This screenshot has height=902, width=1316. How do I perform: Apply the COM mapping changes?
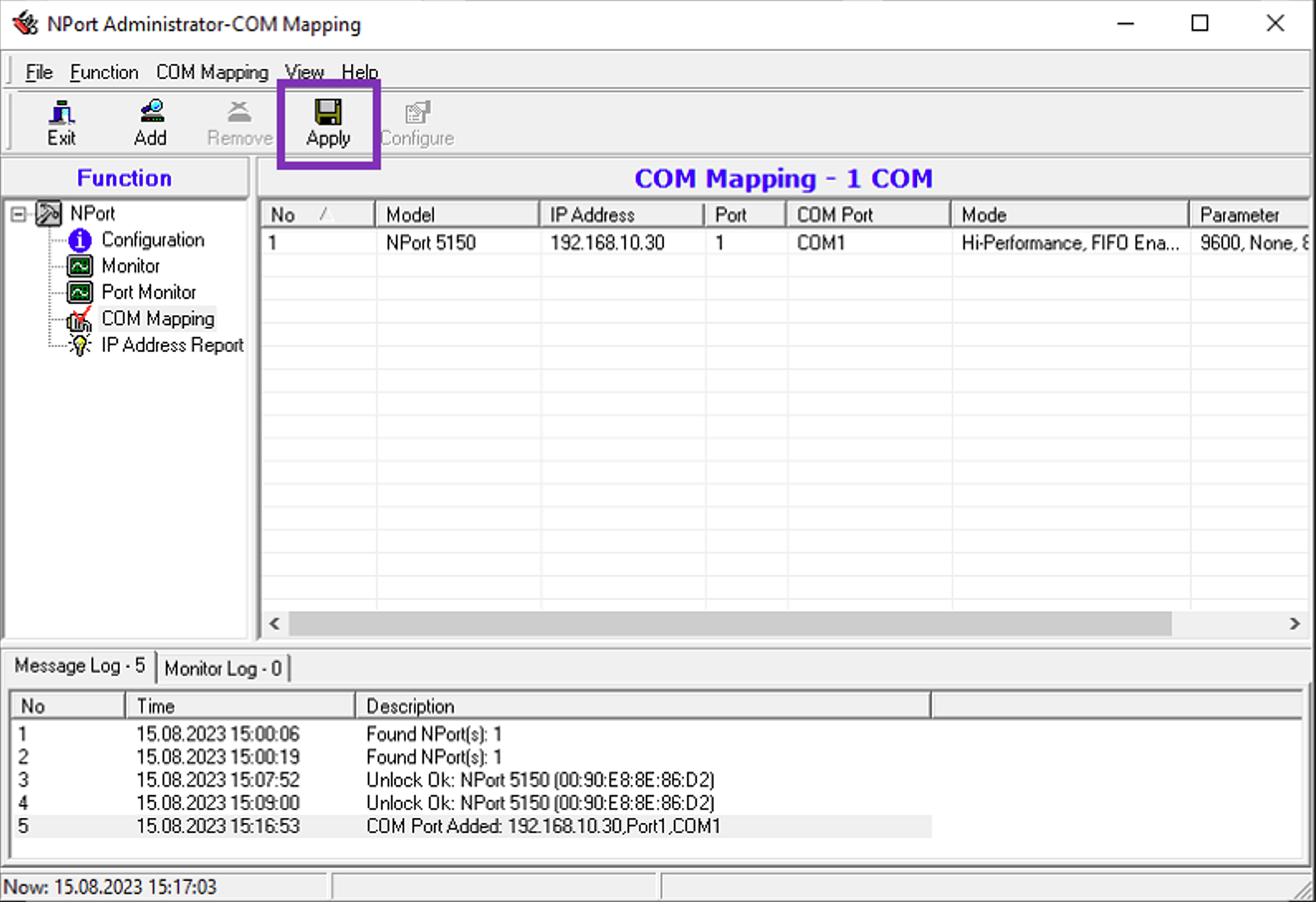pos(328,122)
